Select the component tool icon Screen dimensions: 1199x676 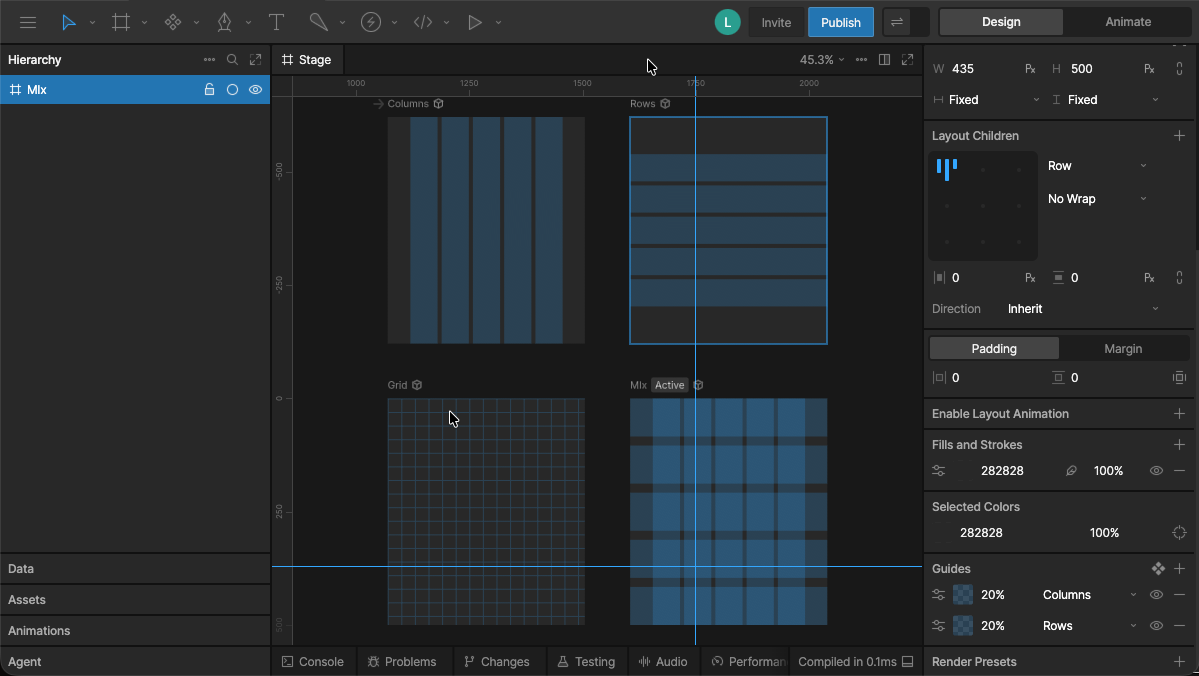173,22
